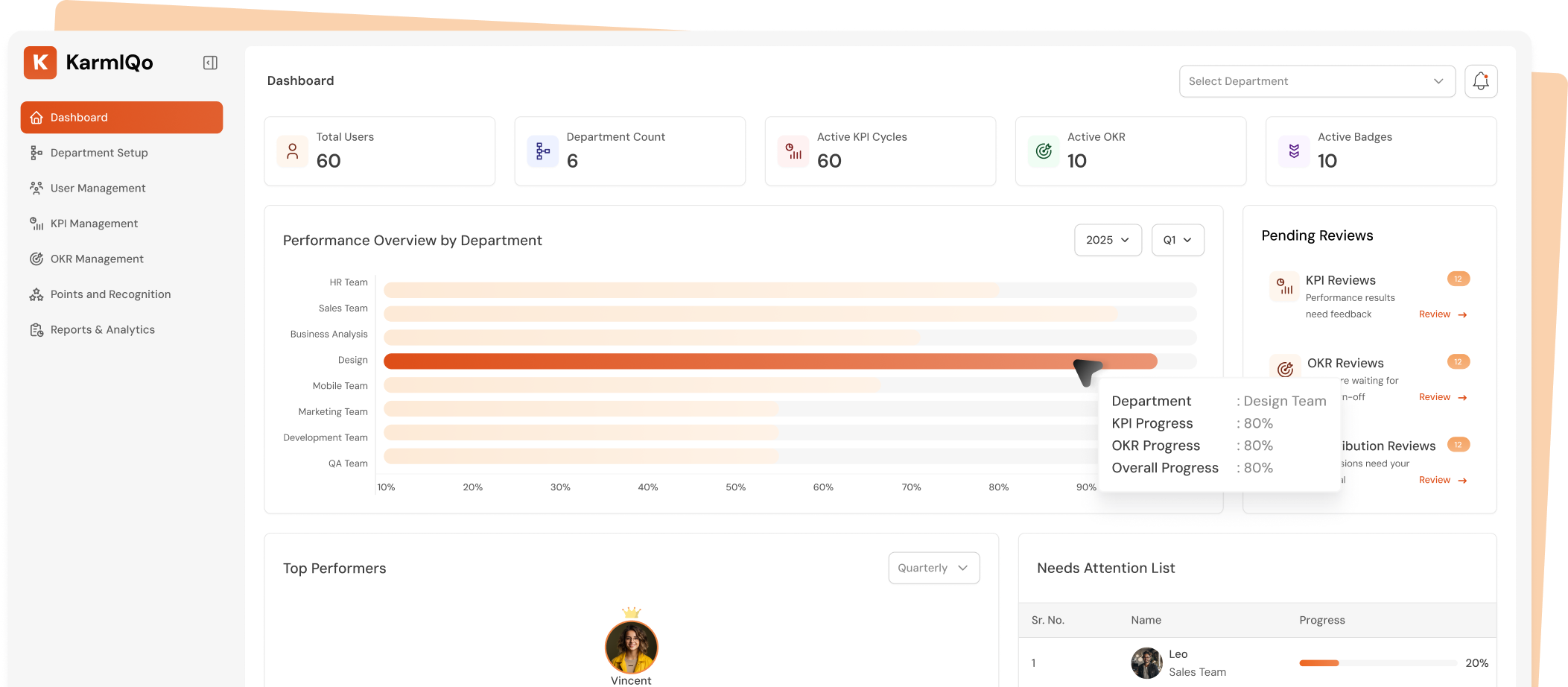Click the 'Marketing Team' chart label

[333, 411]
